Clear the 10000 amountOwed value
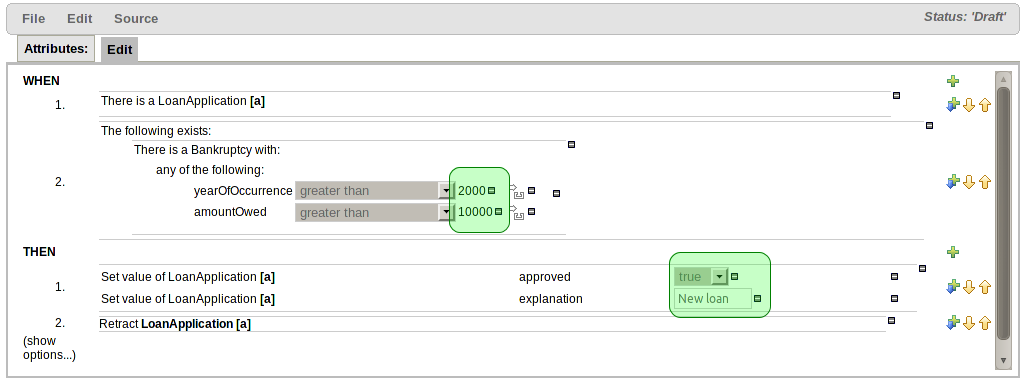 [498, 212]
